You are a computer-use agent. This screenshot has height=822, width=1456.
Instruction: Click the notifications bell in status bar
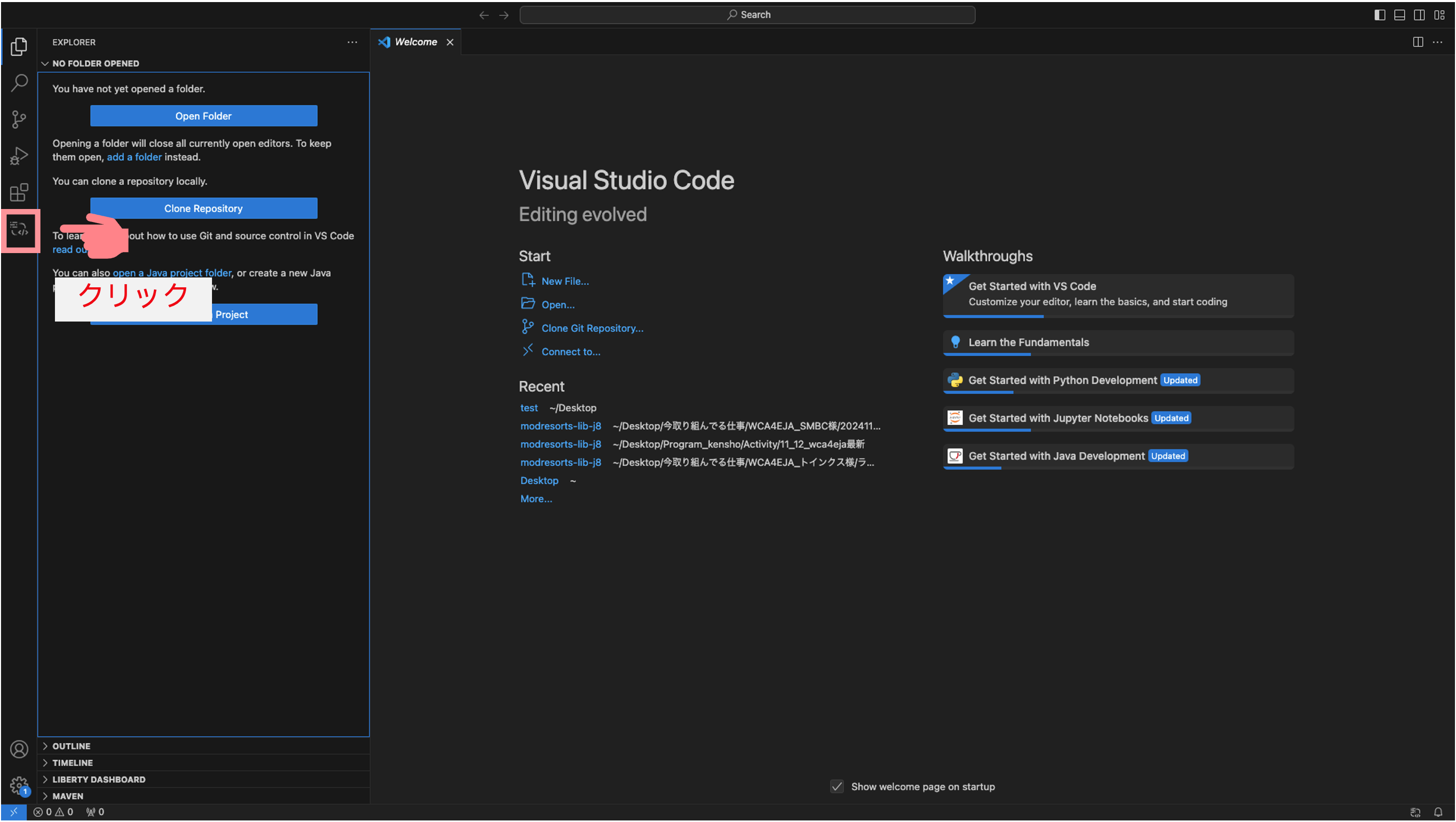pos(1438,812)
